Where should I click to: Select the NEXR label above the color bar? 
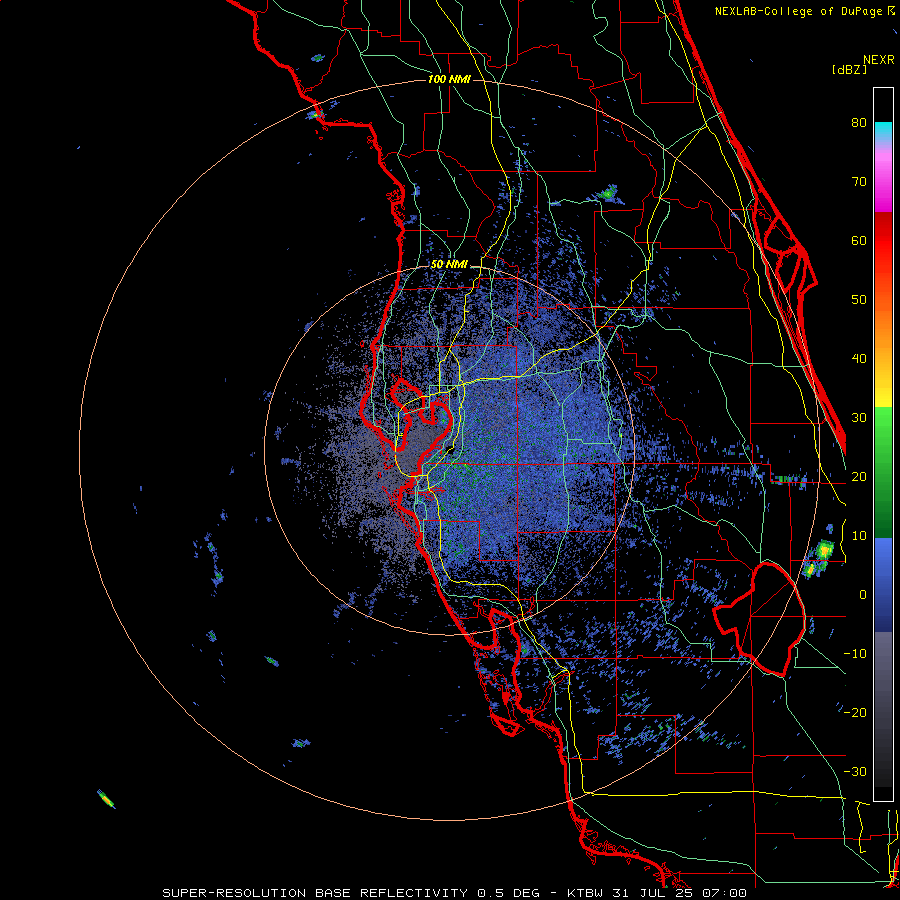[879, 60]
